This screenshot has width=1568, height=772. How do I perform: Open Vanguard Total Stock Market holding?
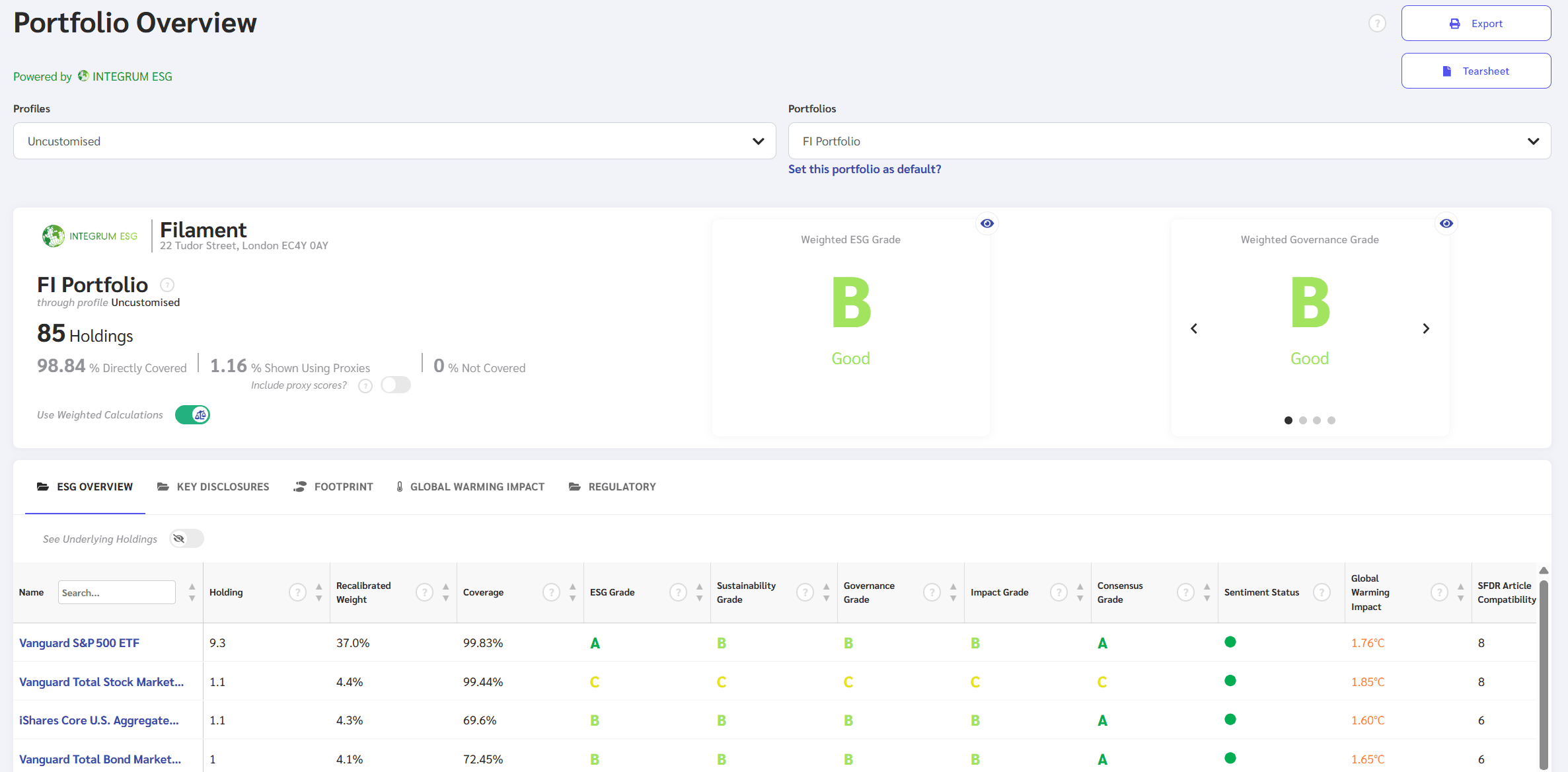pyautogui.click(x=102, y=682)
